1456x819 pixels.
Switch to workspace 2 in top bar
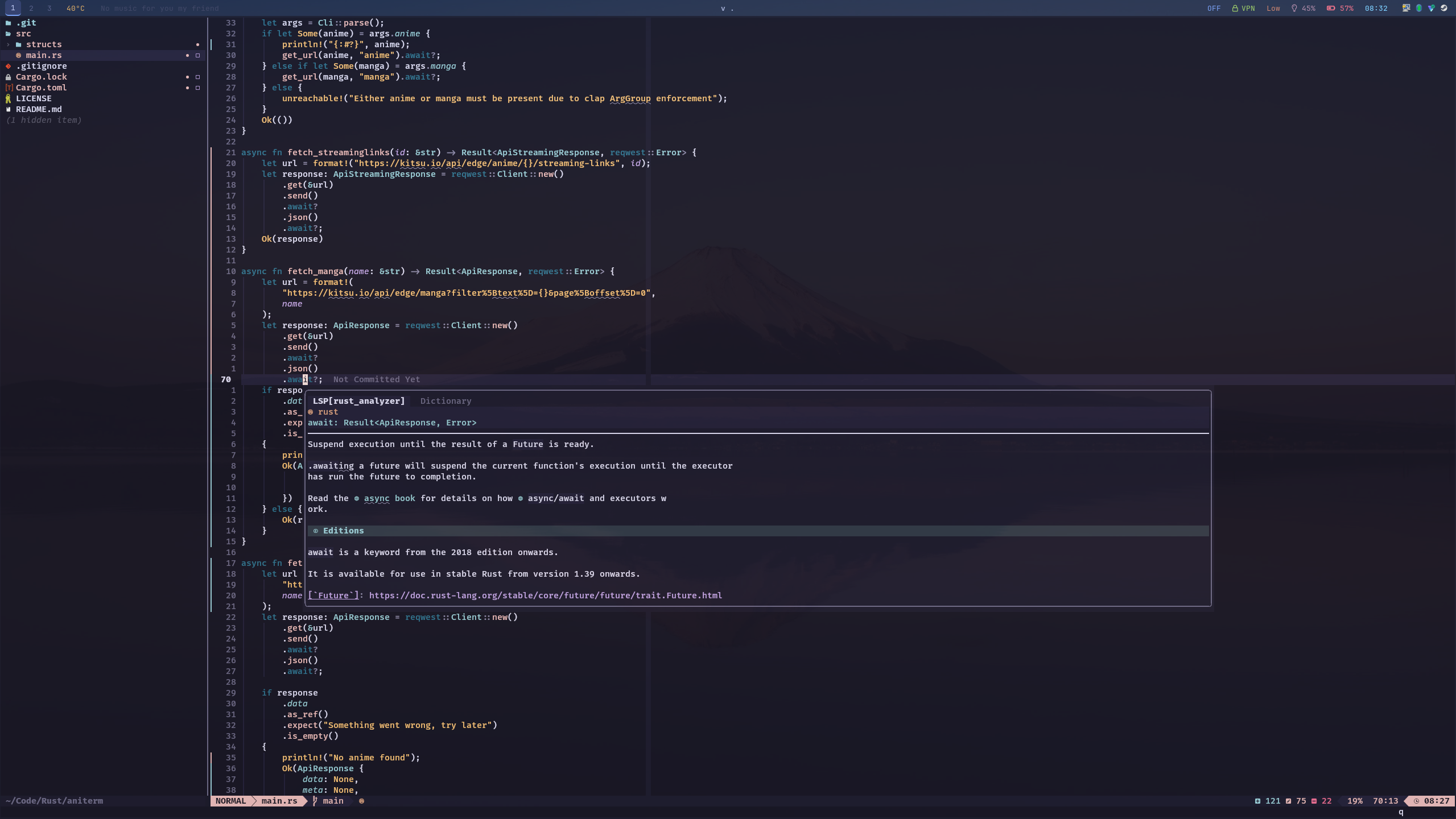31,9
